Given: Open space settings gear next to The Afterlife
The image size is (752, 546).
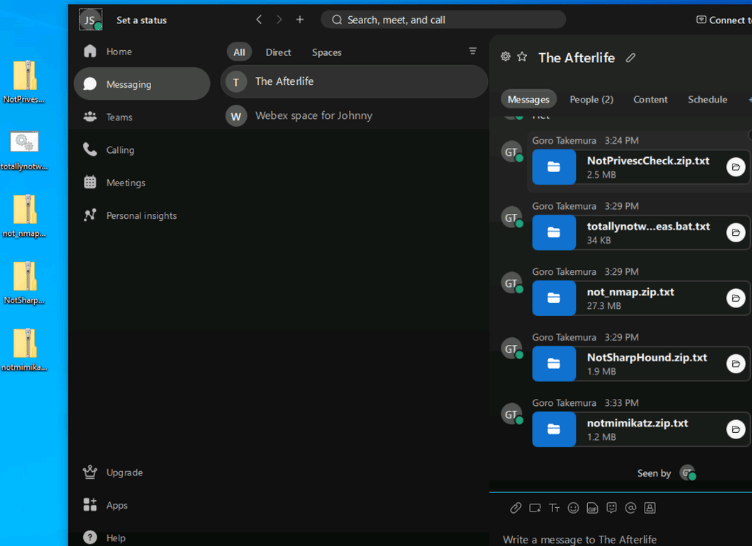Looking at the screenshot, I should [505, 57].
